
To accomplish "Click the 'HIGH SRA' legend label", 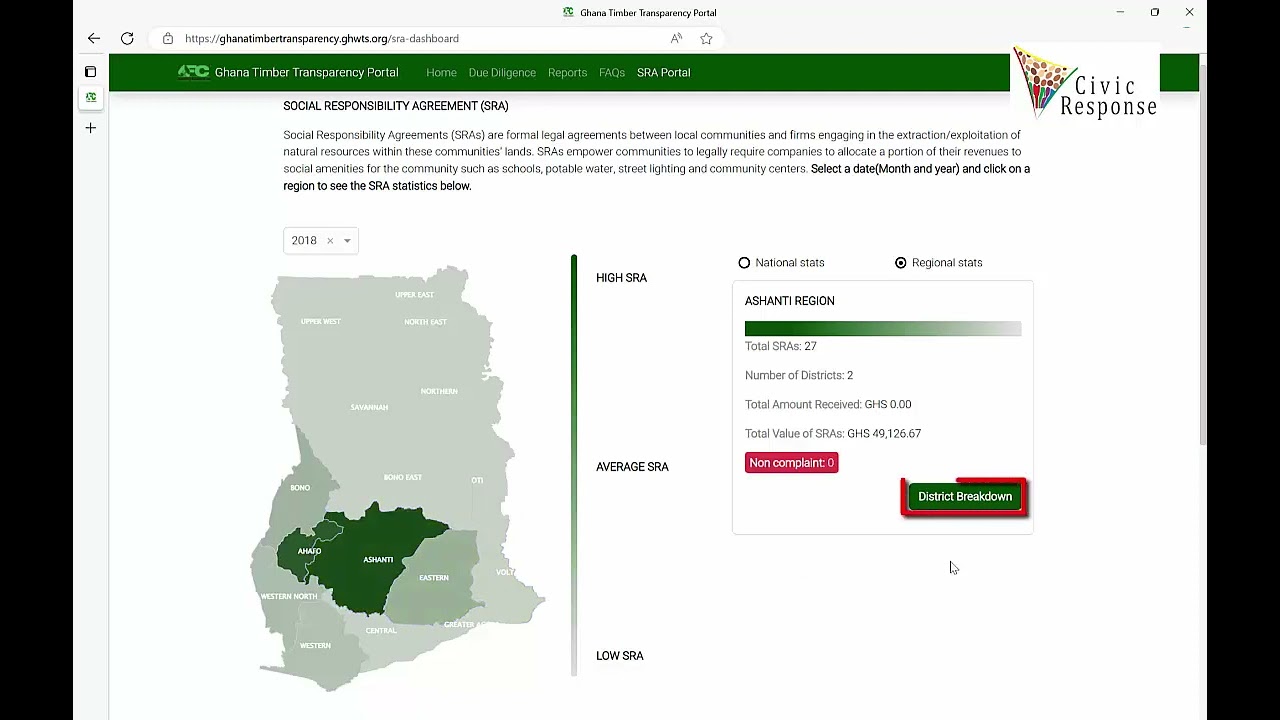I will 622,278.
